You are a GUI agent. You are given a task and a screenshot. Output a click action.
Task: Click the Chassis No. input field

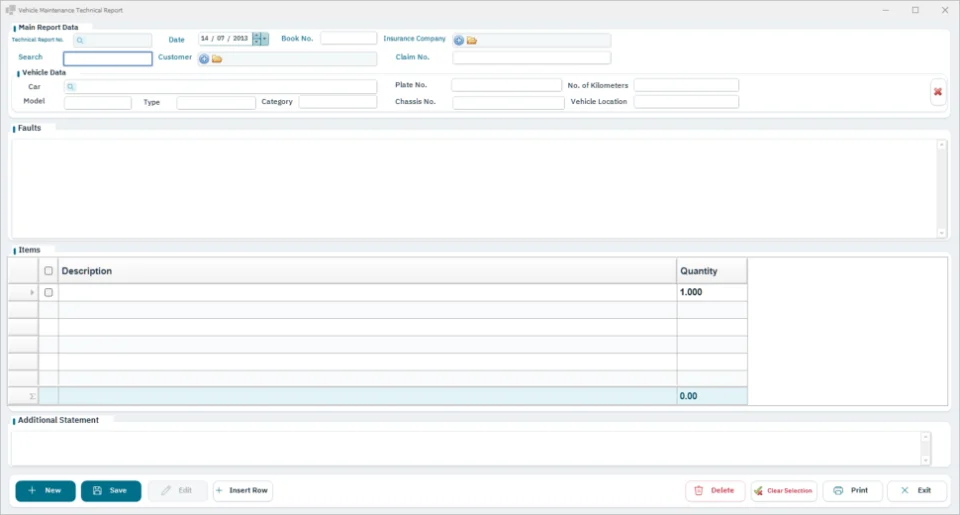coord(508,102)
